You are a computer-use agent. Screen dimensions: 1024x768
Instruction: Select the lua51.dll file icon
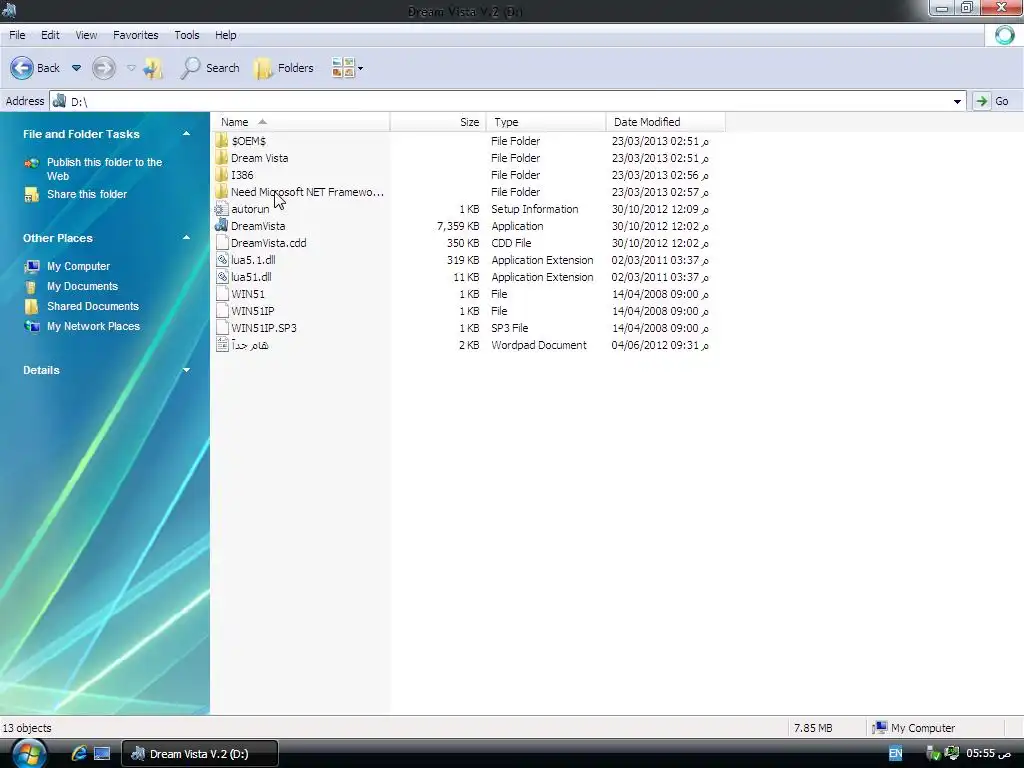pos(221,276)
